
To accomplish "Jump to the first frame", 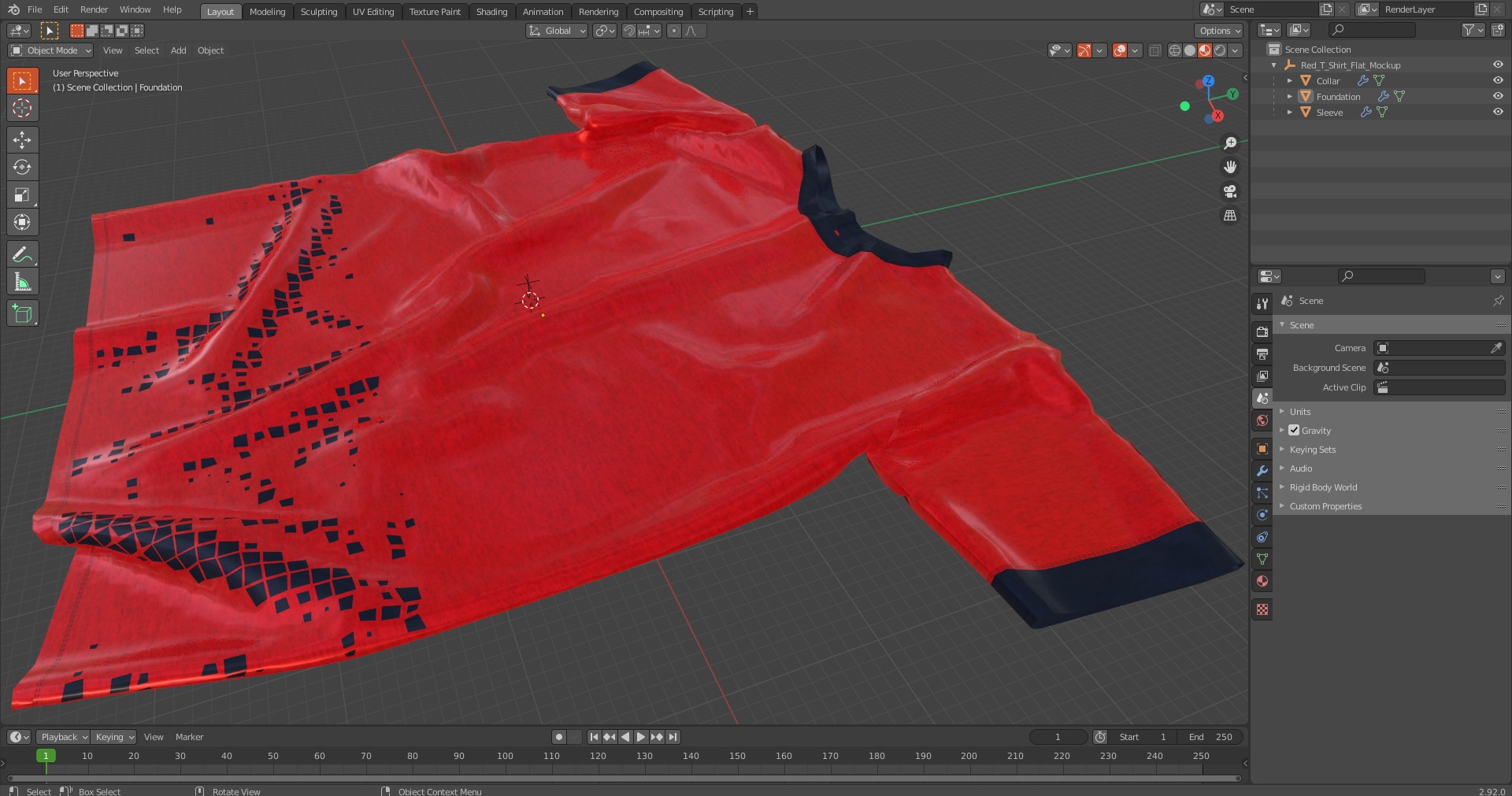I will (x=594, y=737).
